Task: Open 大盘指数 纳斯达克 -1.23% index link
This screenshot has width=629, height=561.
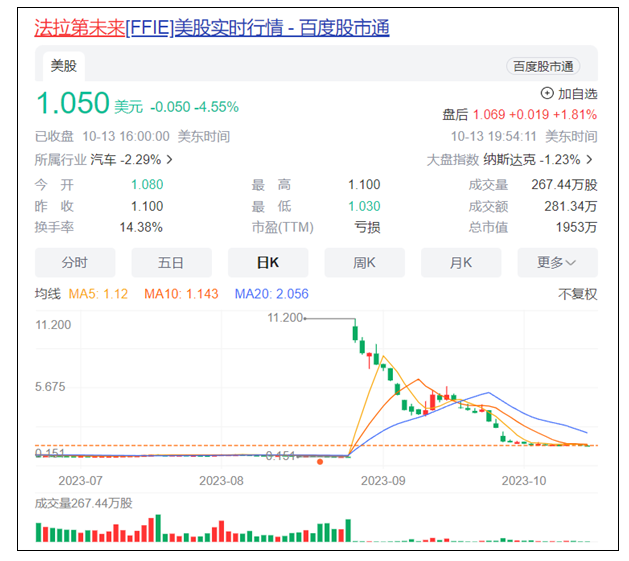Action: (x=509, y=160)
